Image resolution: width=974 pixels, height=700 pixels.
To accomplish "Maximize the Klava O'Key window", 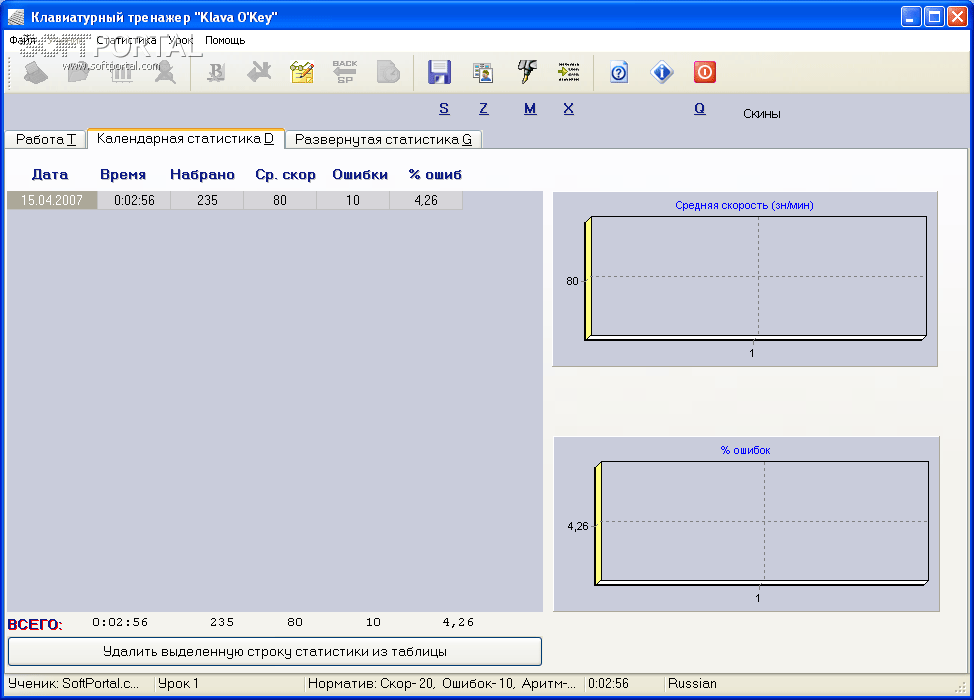I will pyautogui.click(x=934, y=17).
